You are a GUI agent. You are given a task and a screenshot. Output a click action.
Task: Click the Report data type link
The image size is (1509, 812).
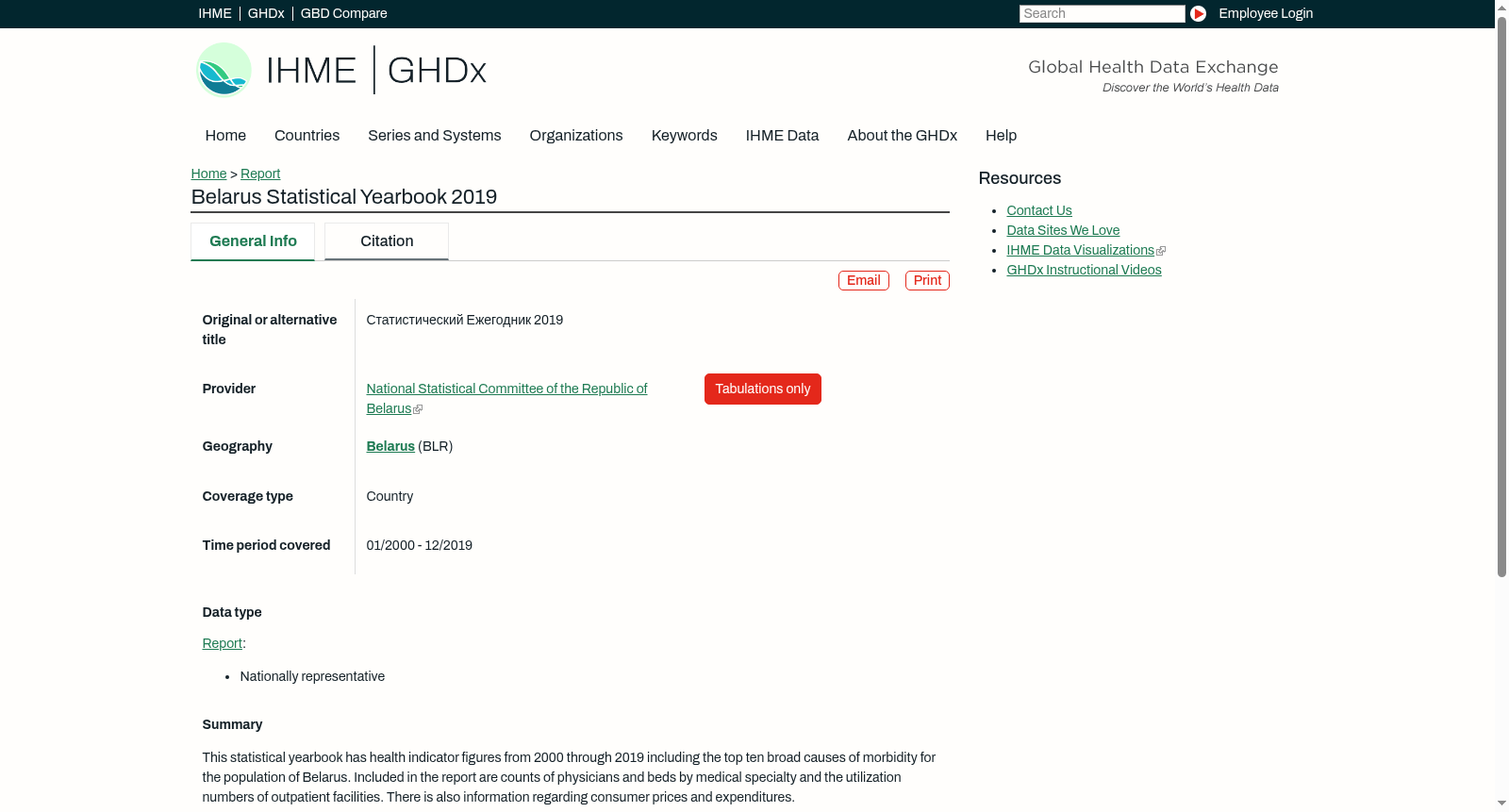pos(222,644)
